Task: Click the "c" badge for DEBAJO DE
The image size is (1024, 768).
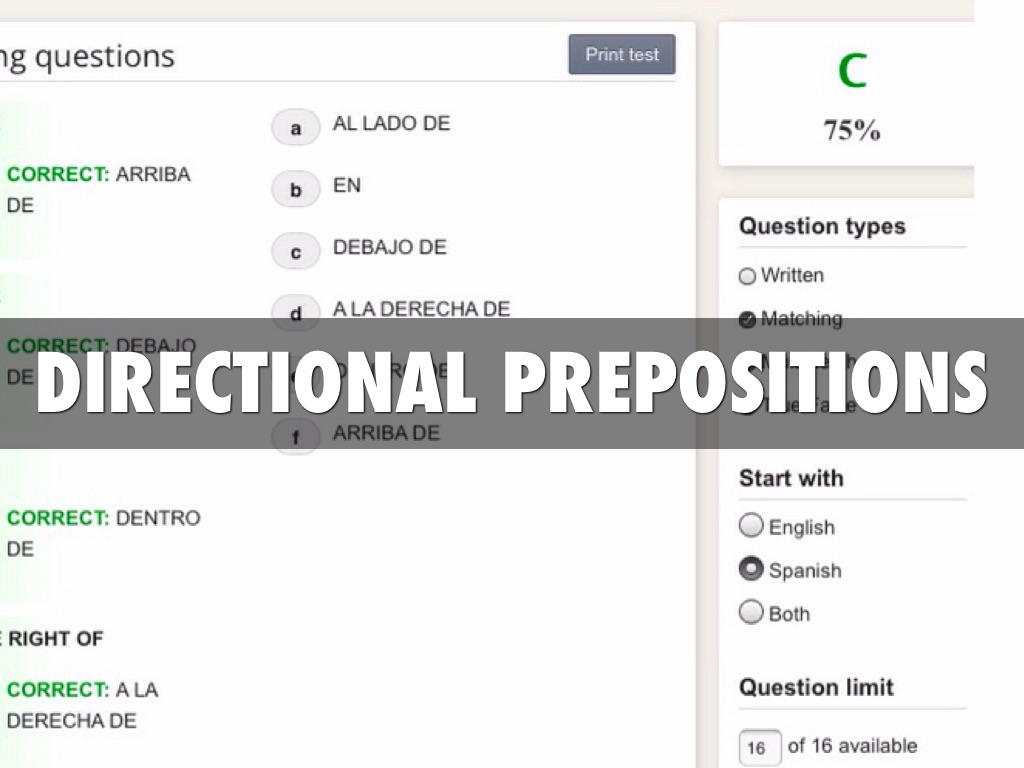Action: tap(295, 252)
